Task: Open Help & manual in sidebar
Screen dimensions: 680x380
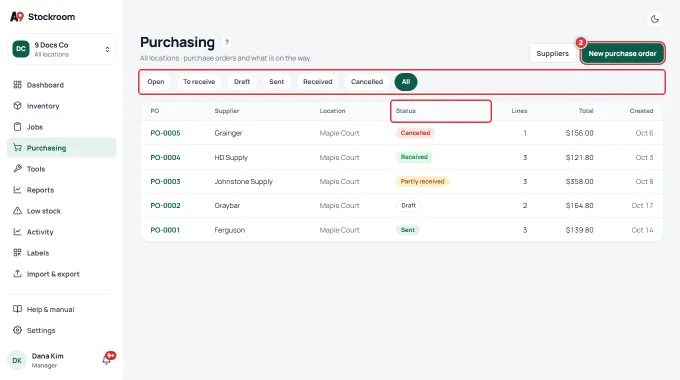Action: [62, 309]
